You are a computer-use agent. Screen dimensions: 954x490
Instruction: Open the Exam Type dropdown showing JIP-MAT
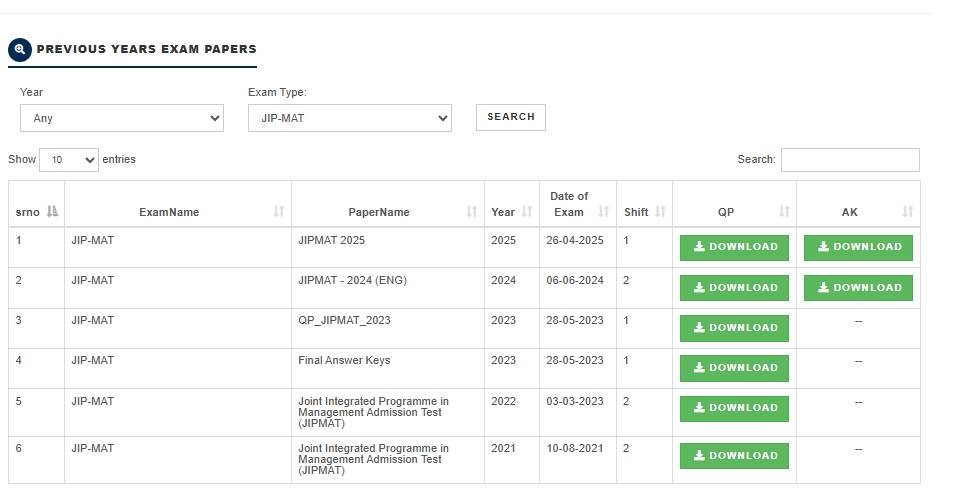click(350, 118)
